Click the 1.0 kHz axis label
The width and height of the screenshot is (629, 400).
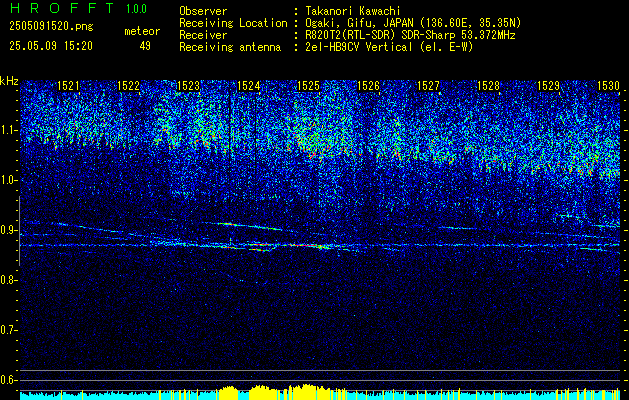click(9, 181)
